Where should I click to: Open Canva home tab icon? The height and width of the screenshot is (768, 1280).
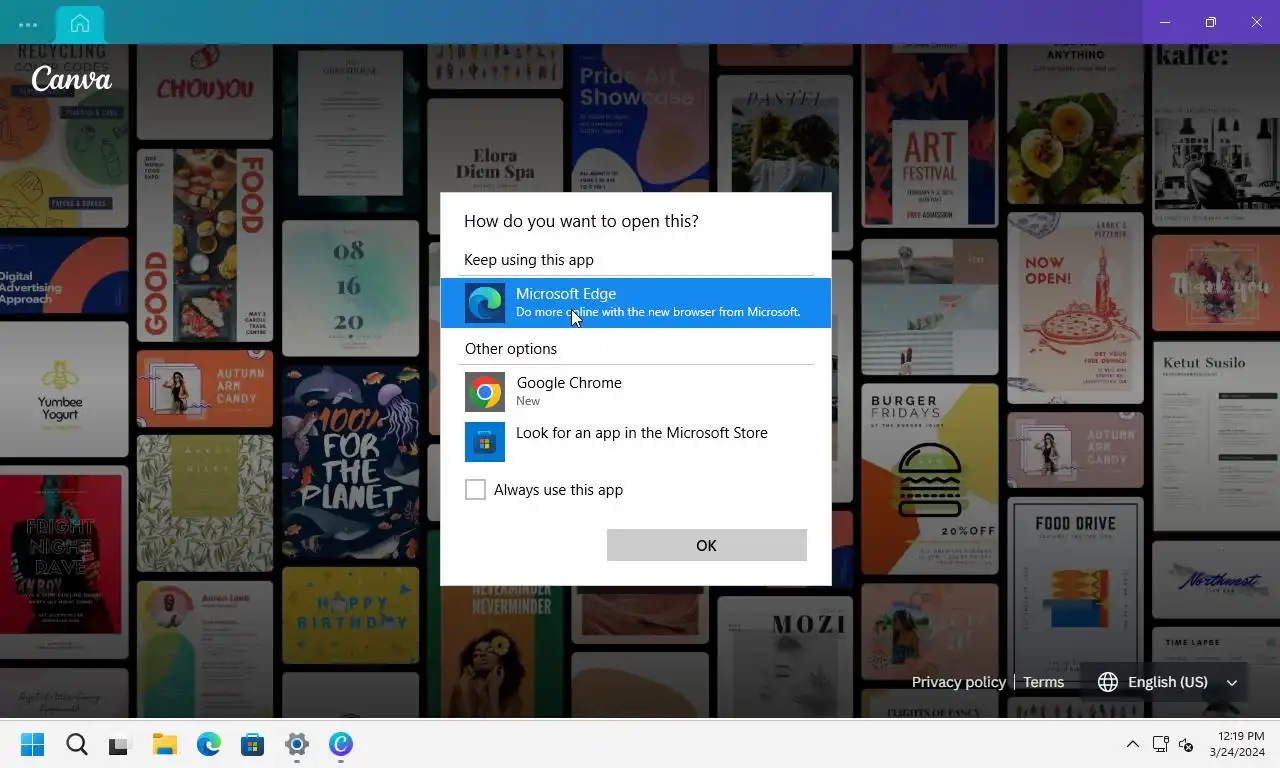80,23
